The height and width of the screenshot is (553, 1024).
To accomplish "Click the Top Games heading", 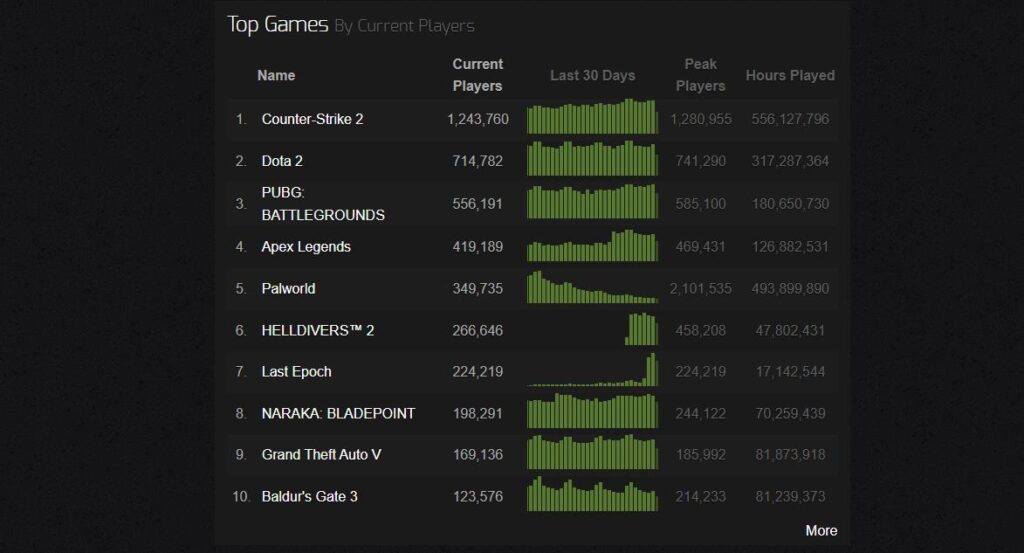I will [278, 24].
